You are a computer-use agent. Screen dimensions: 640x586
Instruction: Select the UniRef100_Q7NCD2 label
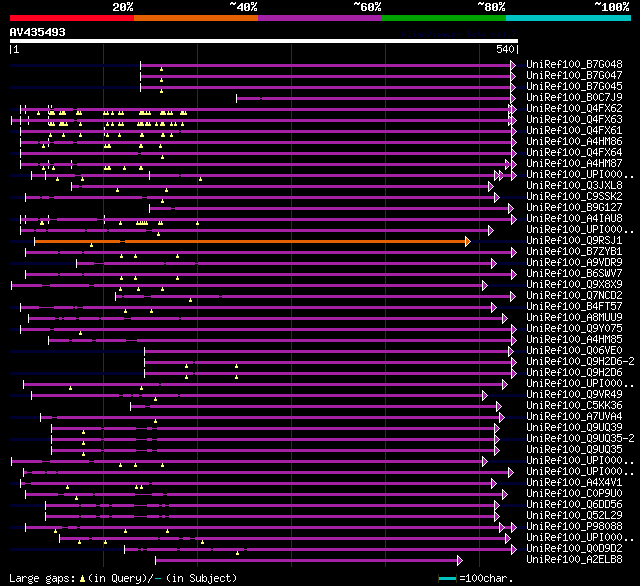coord(574,296)
